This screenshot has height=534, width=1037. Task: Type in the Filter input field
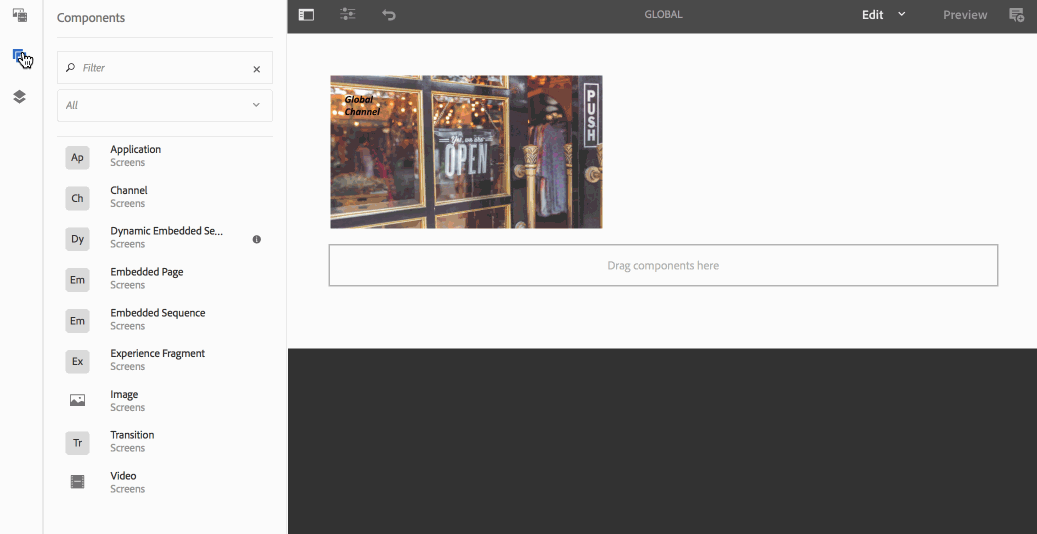coord(165,67)
